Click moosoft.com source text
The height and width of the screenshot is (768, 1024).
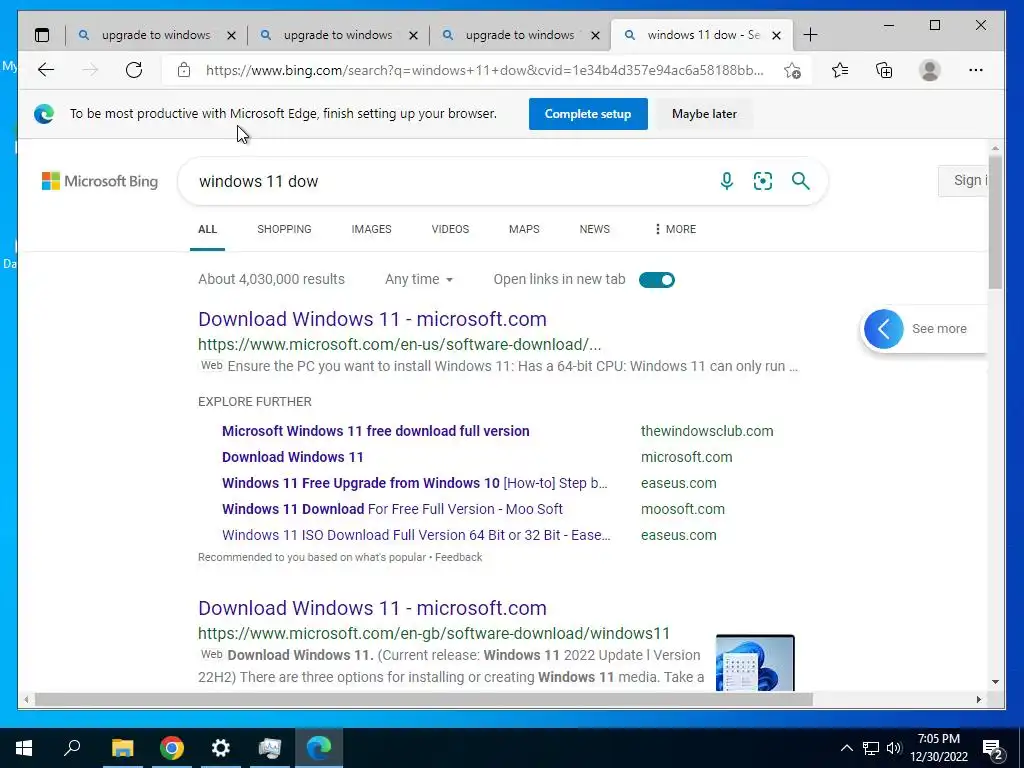tap(682, 509)
